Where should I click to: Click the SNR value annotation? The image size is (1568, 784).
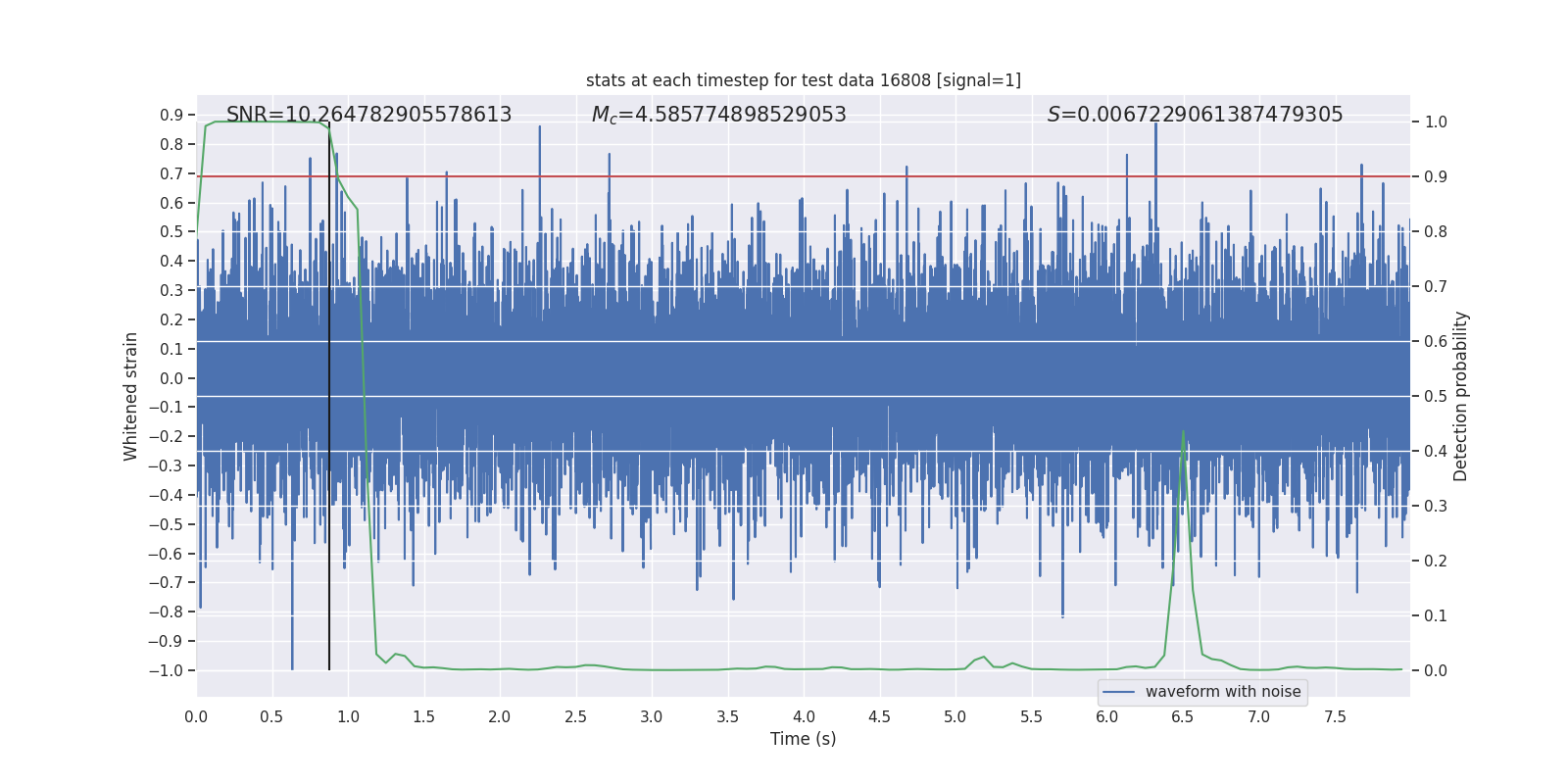(x=369, y=115)
